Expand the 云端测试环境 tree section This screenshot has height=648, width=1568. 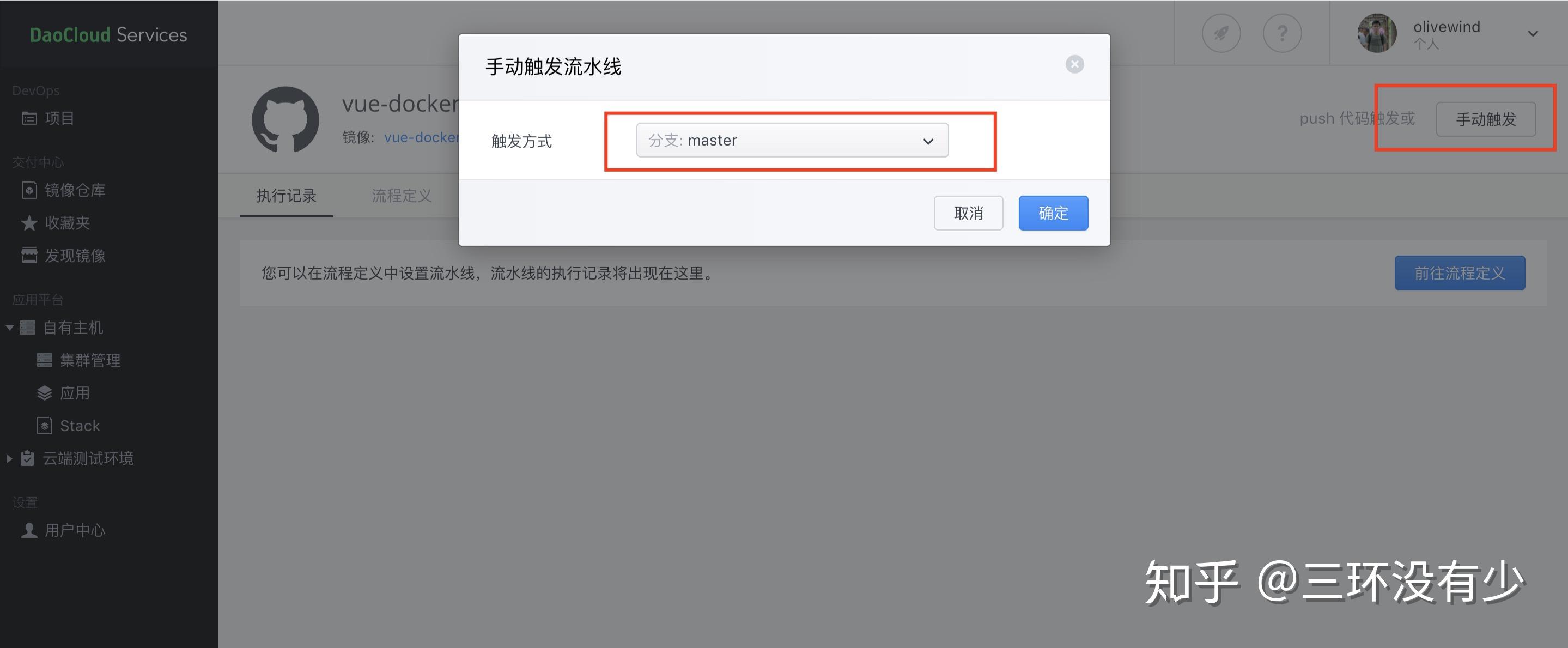pos(9,458)
